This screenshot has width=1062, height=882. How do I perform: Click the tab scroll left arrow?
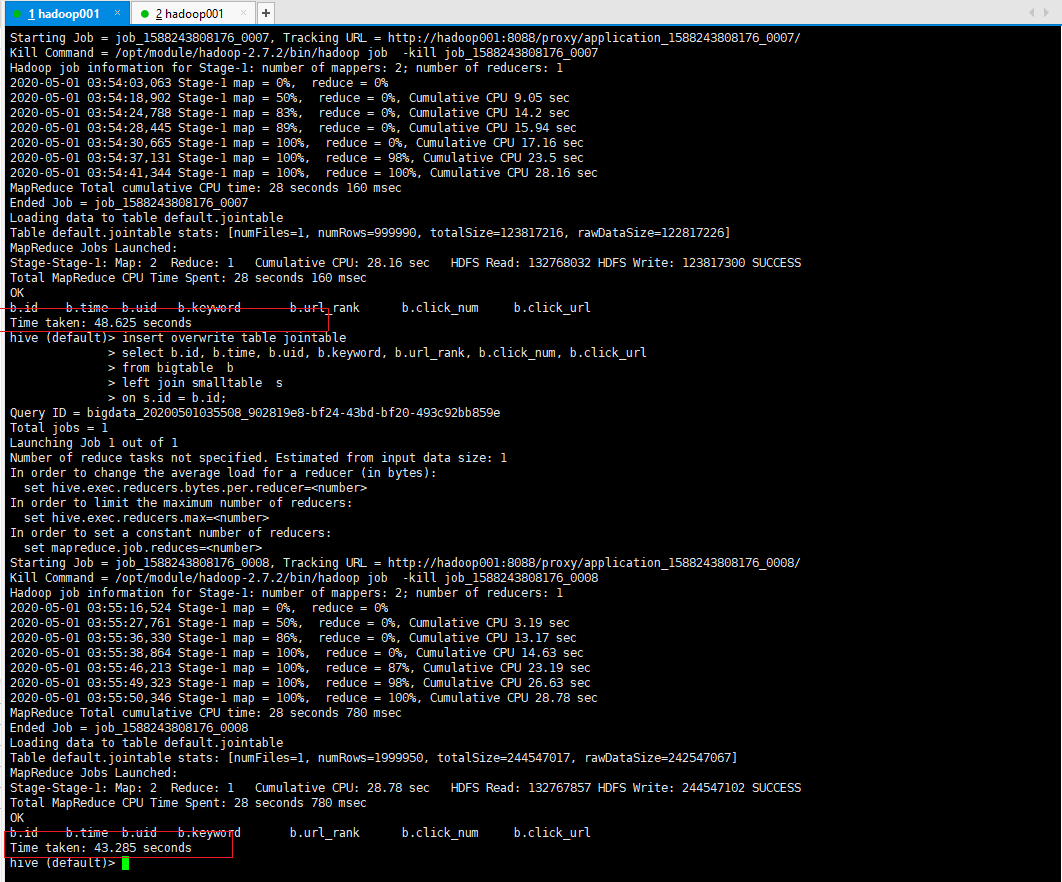[1032, 12]
